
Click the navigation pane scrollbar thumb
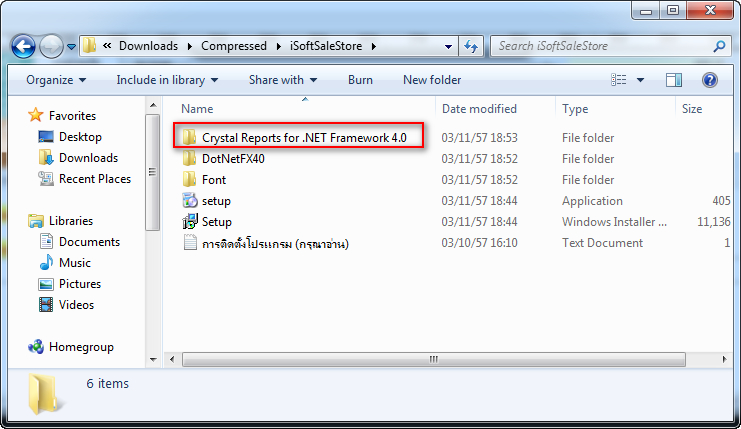(x=152, y=172)
